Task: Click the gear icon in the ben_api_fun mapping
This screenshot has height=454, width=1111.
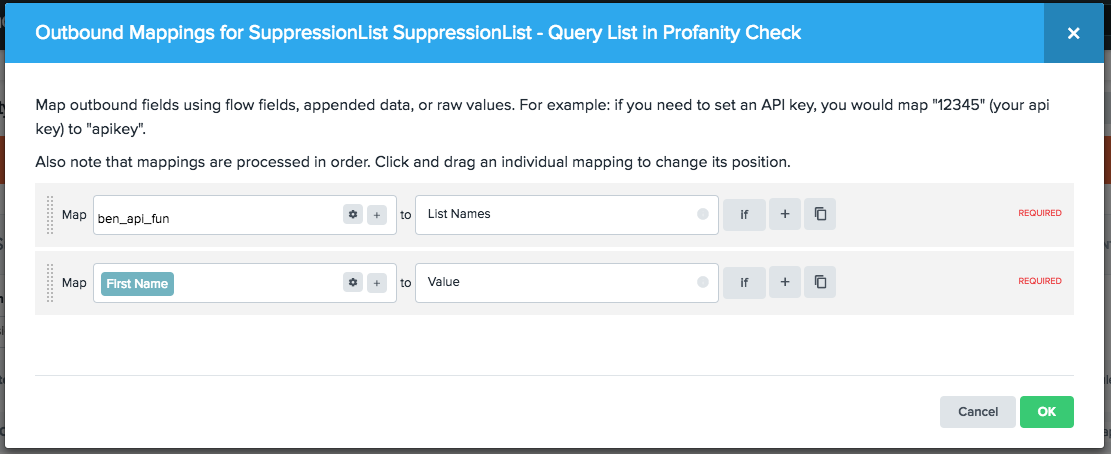Action: [352, 214]
